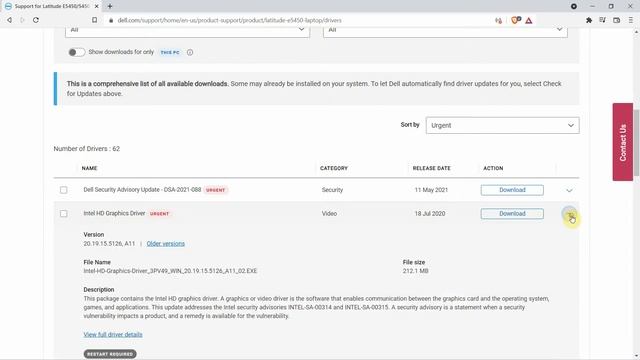Click the RESTART REQUIRED badge
The image size is (640, 360).
click(x=110, y=354)
